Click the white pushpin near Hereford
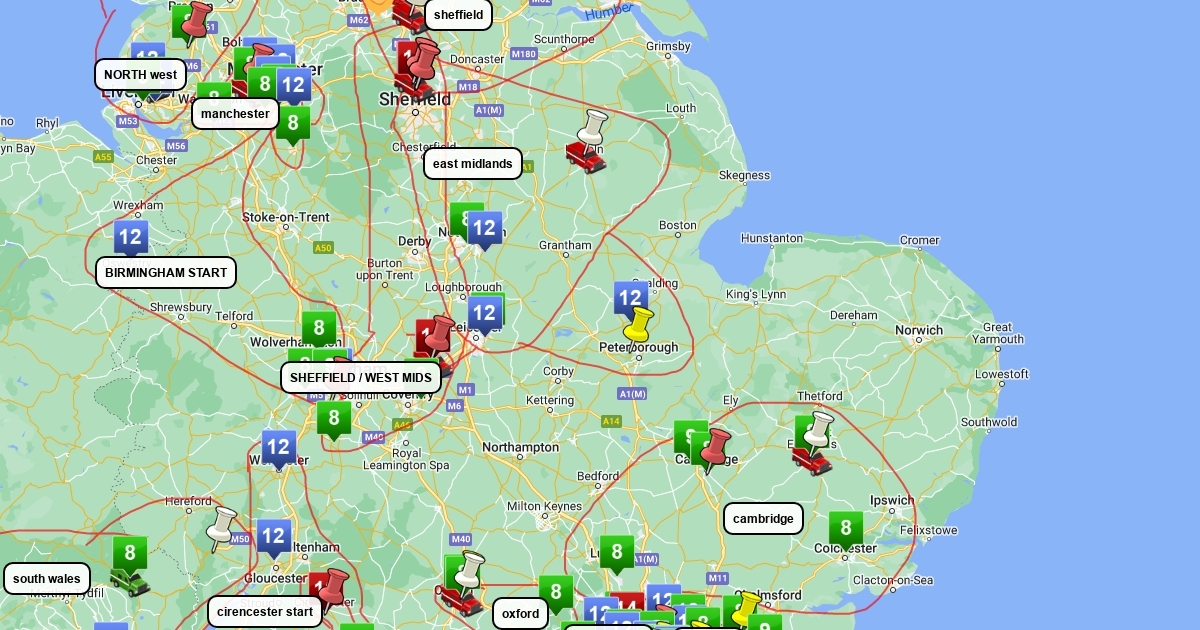 [x=222, y=527]
